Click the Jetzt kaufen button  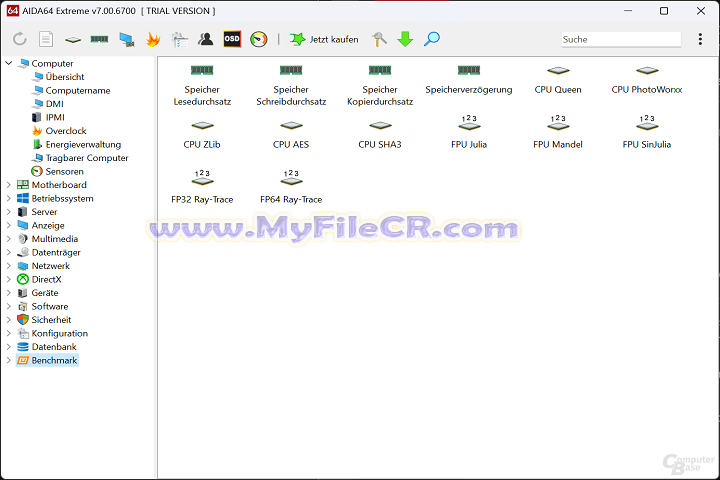tap(324, 40)
